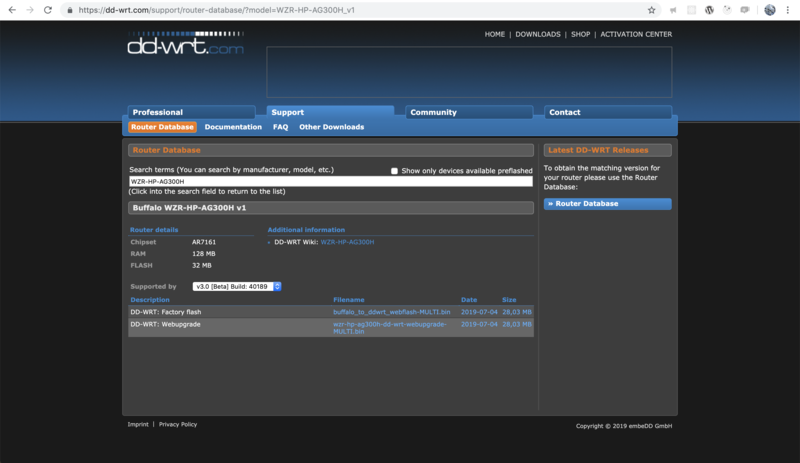Click the empty banner box beside the logo

click(469, 72)
